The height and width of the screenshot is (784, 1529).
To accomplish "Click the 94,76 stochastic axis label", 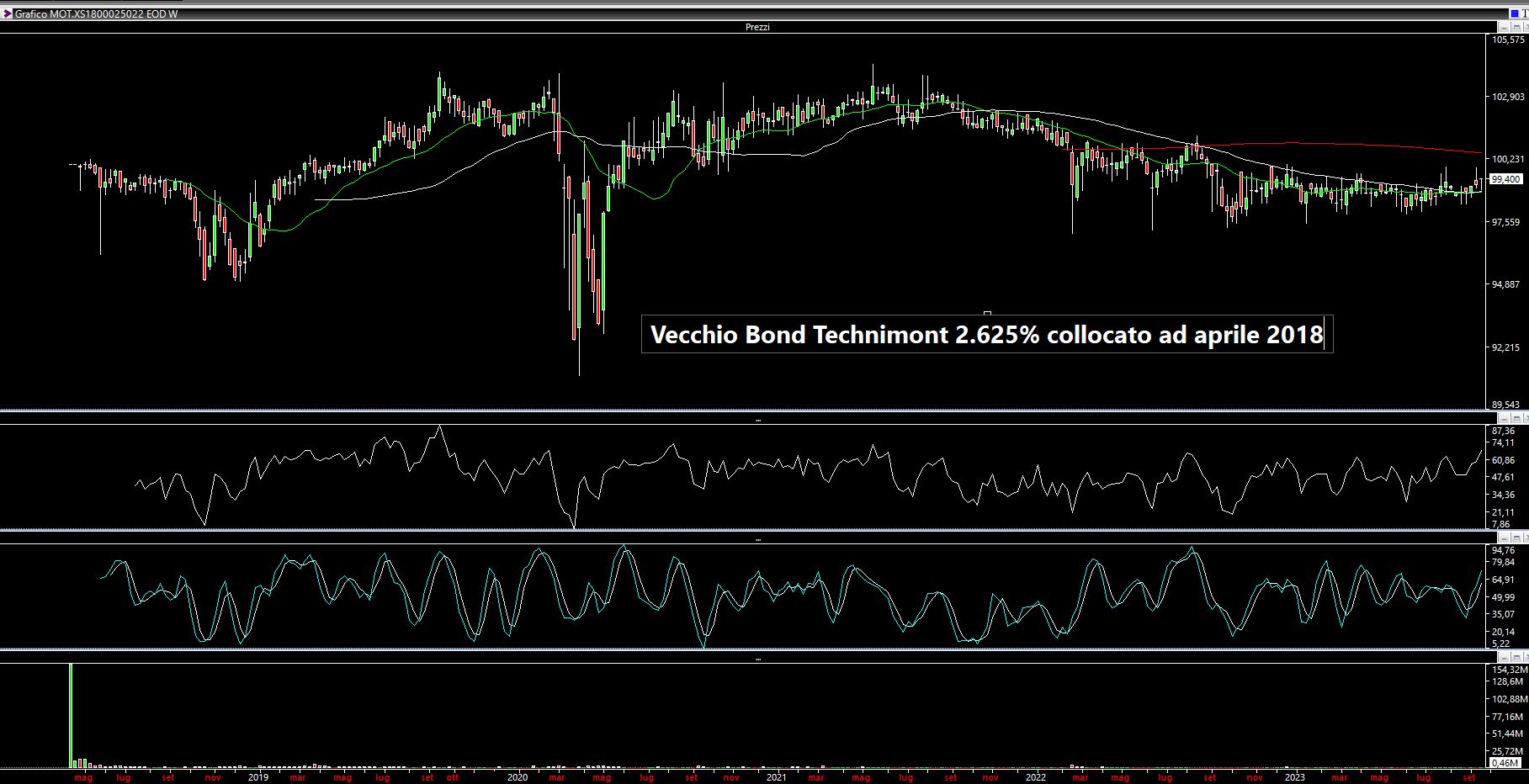I will pyautogui.click(x=1503, y=550).
